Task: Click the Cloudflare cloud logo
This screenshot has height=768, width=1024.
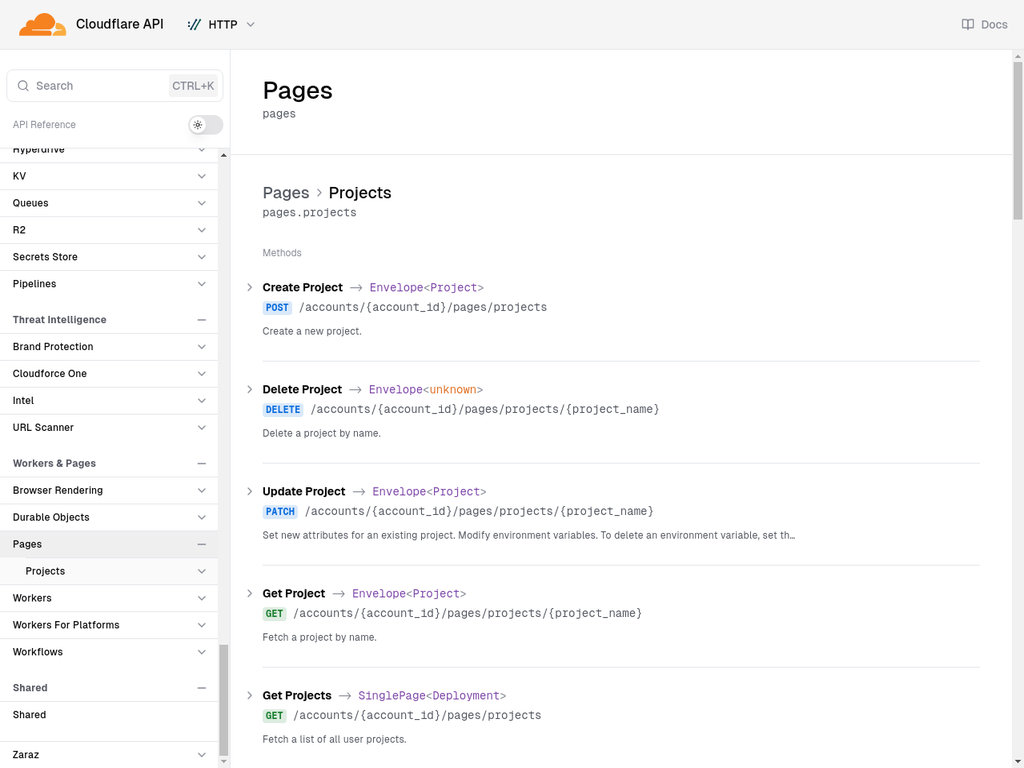Action: point(42,25)
